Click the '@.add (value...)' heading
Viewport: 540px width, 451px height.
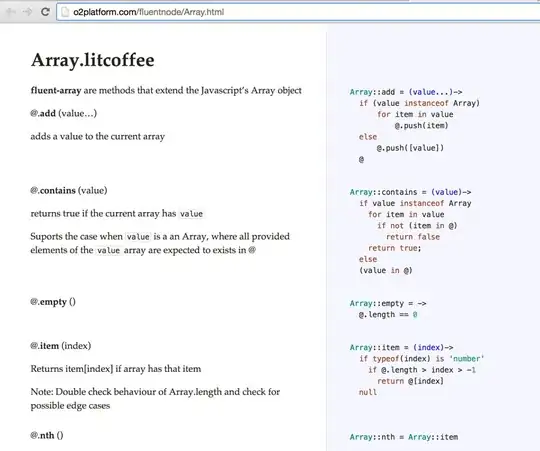(x=64, y=113)
